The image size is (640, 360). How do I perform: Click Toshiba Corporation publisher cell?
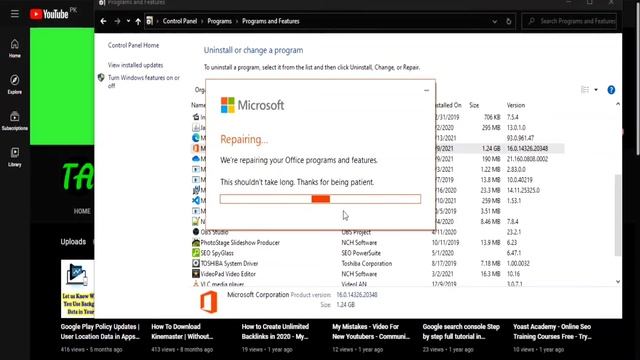[367, 264]
